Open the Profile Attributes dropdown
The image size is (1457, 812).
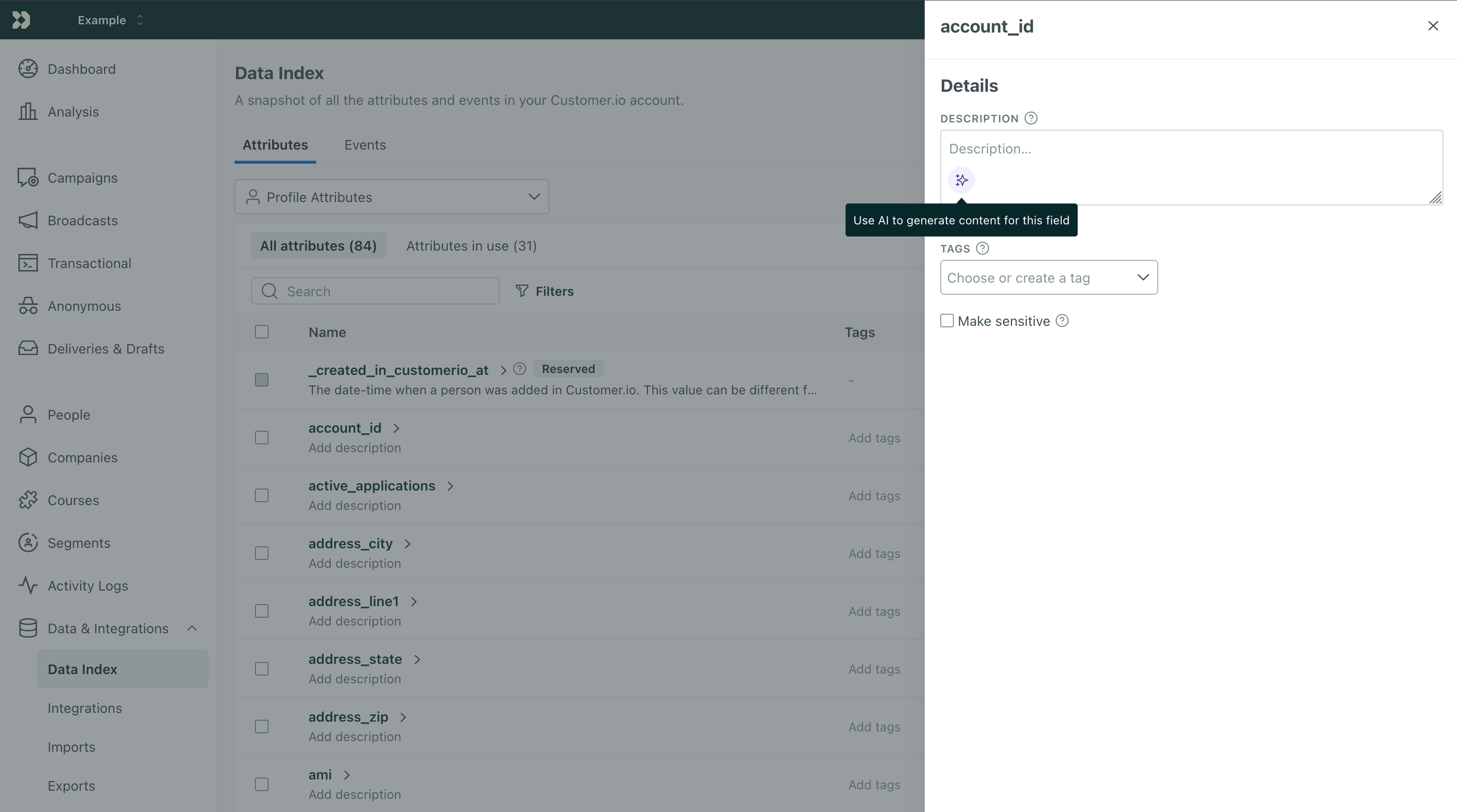(x=391, y=197)
